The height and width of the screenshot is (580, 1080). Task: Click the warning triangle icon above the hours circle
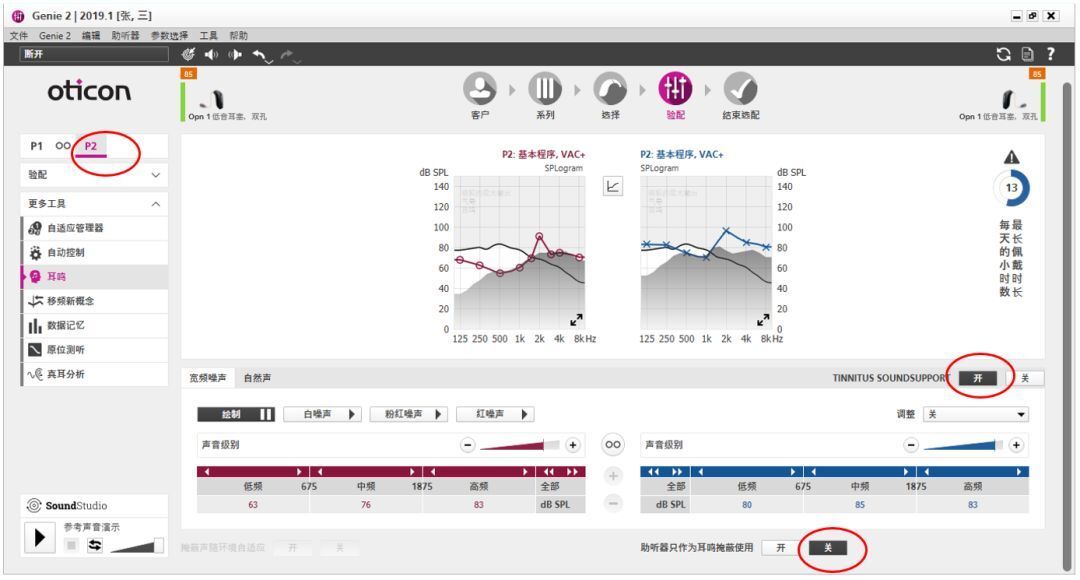coord(1011,157)
